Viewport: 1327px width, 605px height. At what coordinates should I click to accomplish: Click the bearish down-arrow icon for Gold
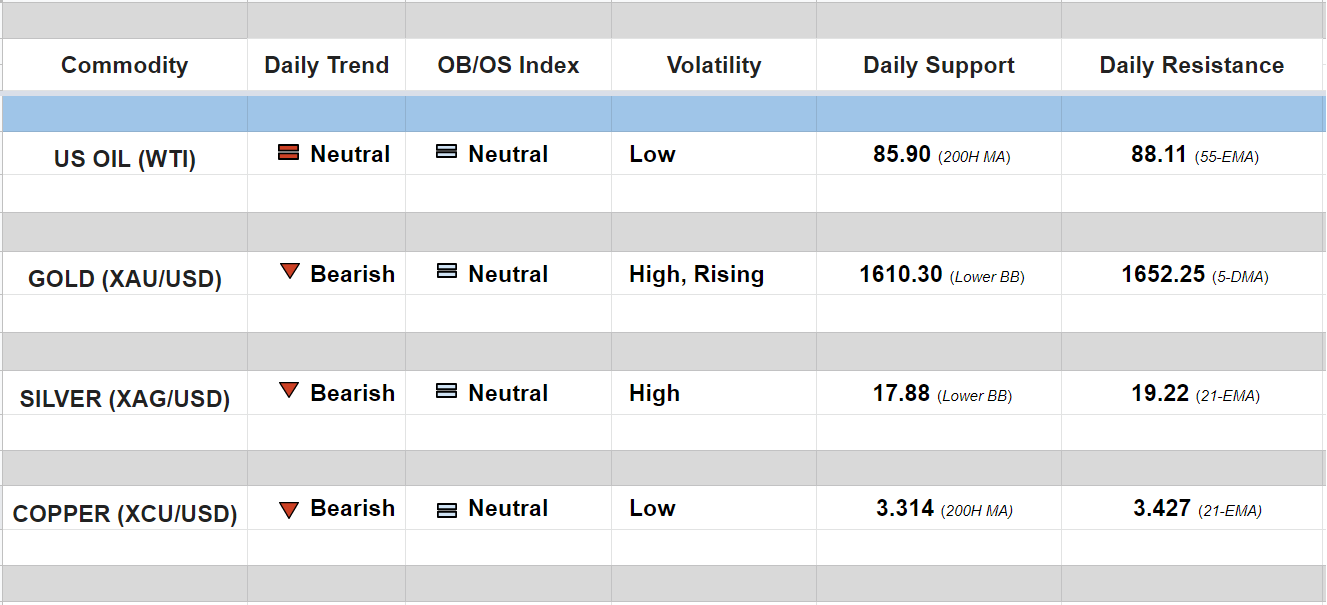click(290, 271)
